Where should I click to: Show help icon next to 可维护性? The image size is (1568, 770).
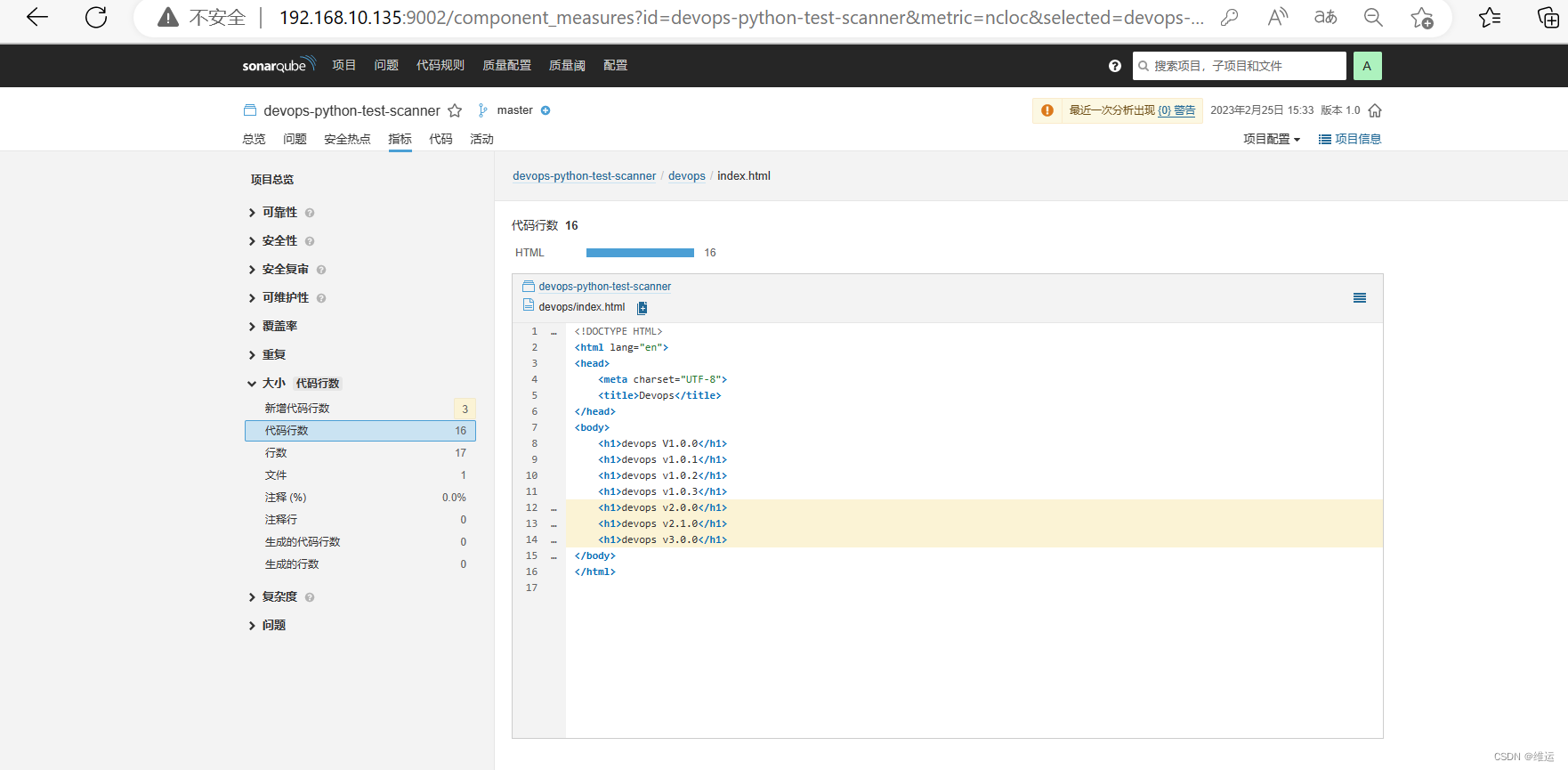click(x=321, y=298)
